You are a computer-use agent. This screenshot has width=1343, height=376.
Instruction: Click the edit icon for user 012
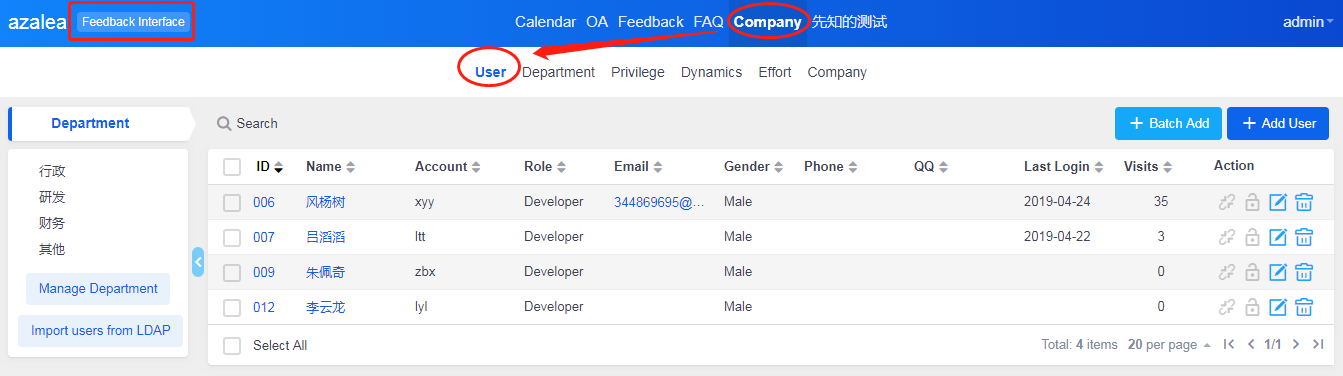click(x=1277, y=307)
